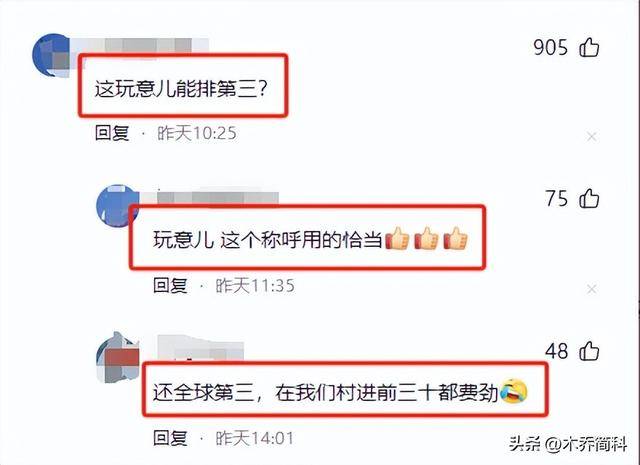The height and width of the screenshot is (465, 640).
Task: Click 回复 under the 11:35 comment
Action: 170,285
